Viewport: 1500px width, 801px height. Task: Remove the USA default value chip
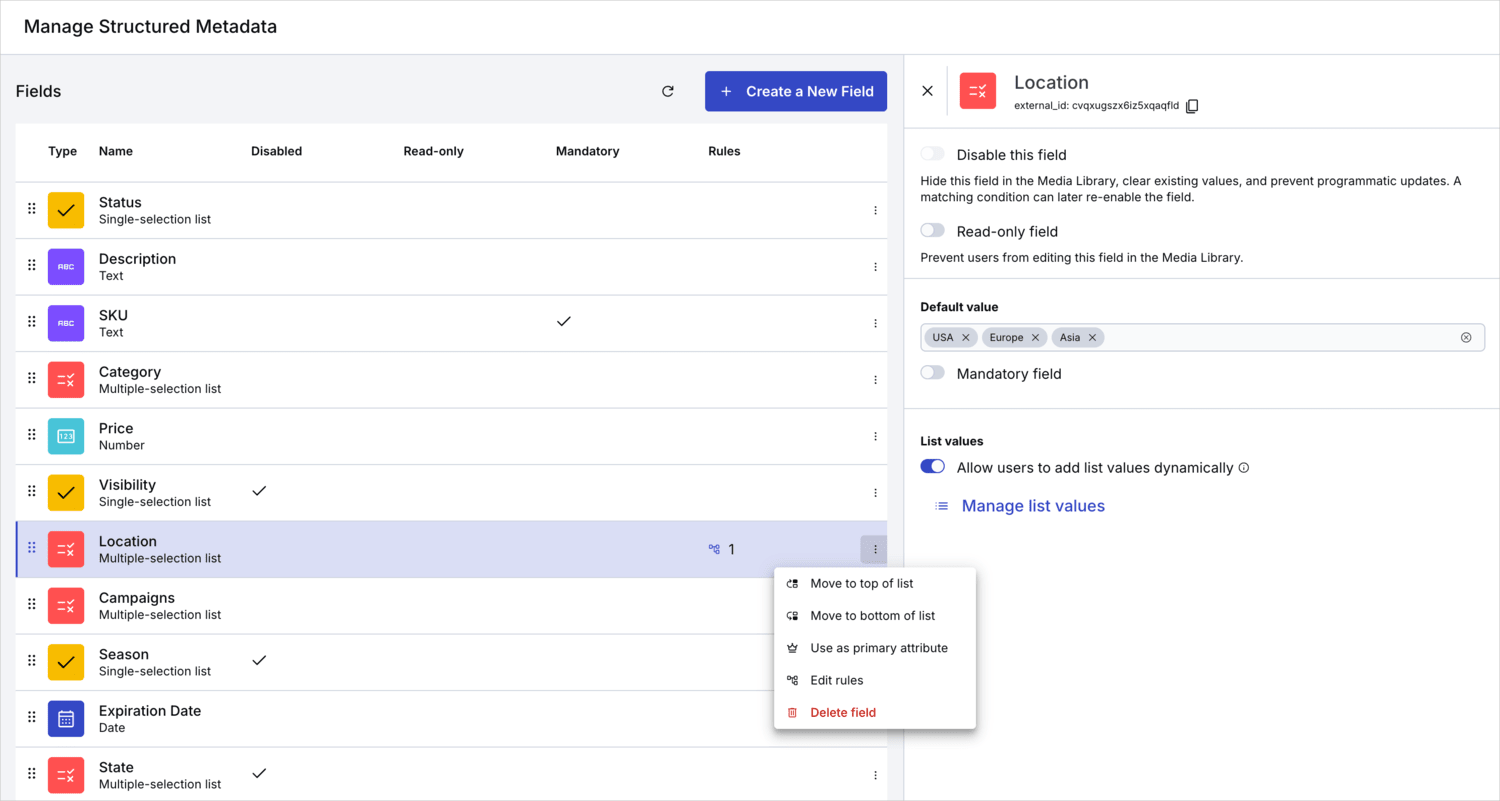(x=965, y=338)
